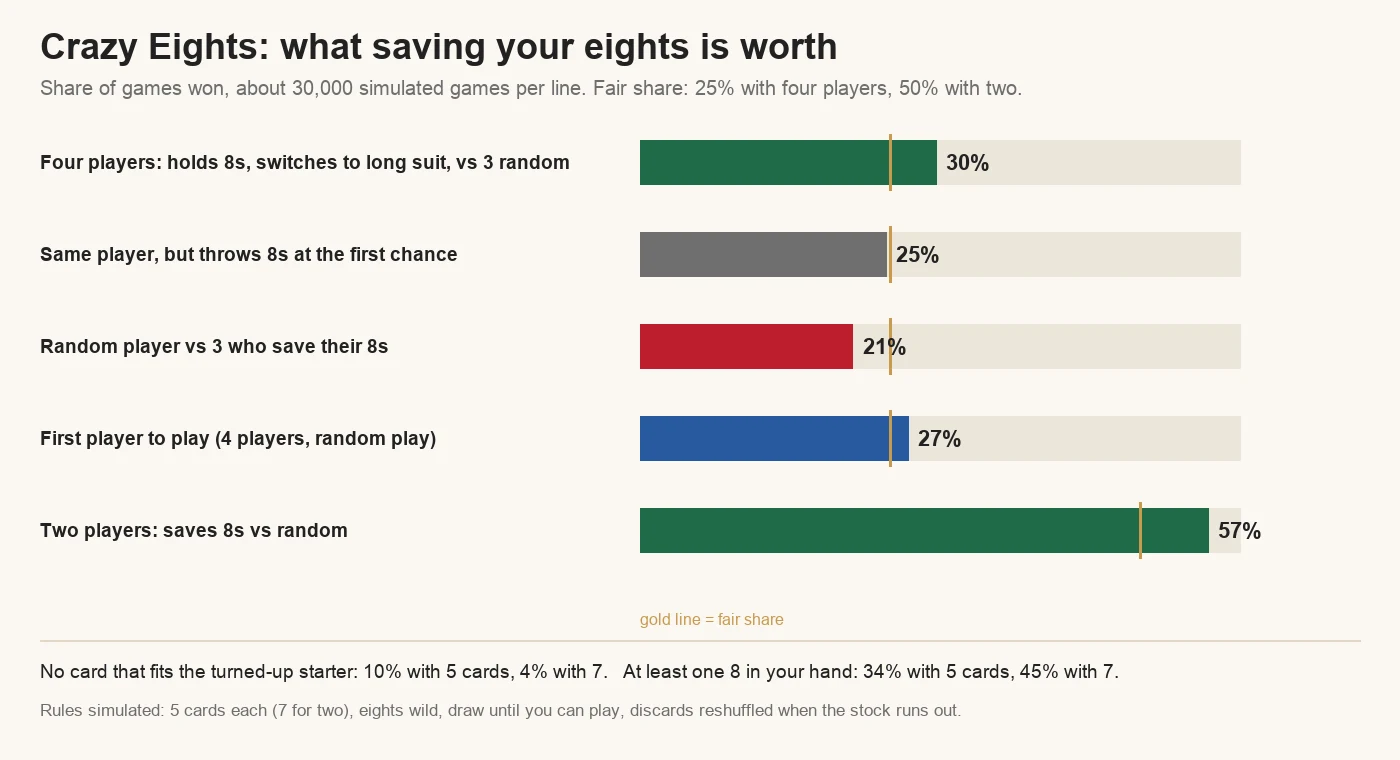Click the "21%" value label
Image resolution: width=1400 pixels, height=760 pixels.
[x=884, y=347]
